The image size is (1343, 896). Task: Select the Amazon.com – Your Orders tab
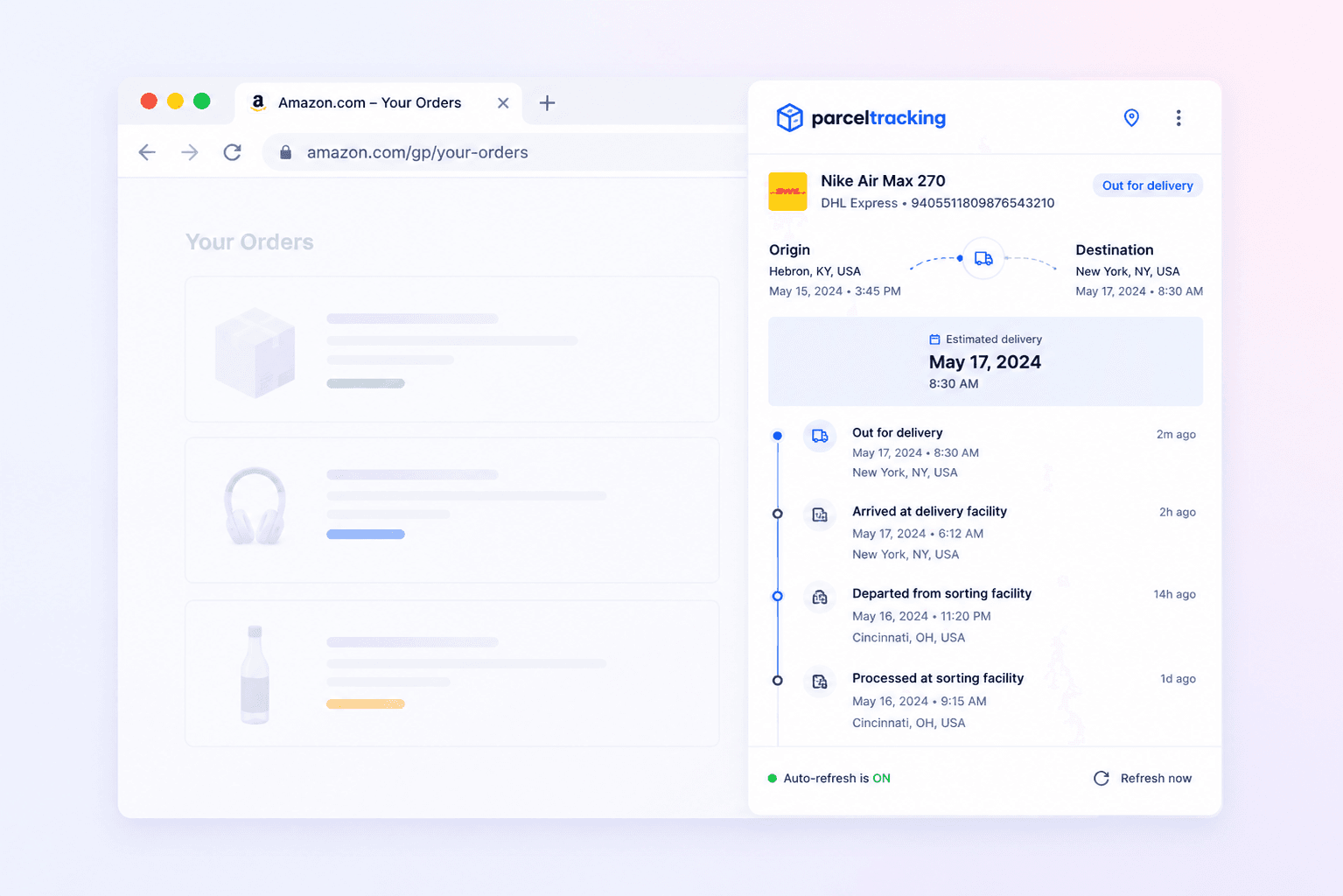pyautogui.click(x=378, y=103)
